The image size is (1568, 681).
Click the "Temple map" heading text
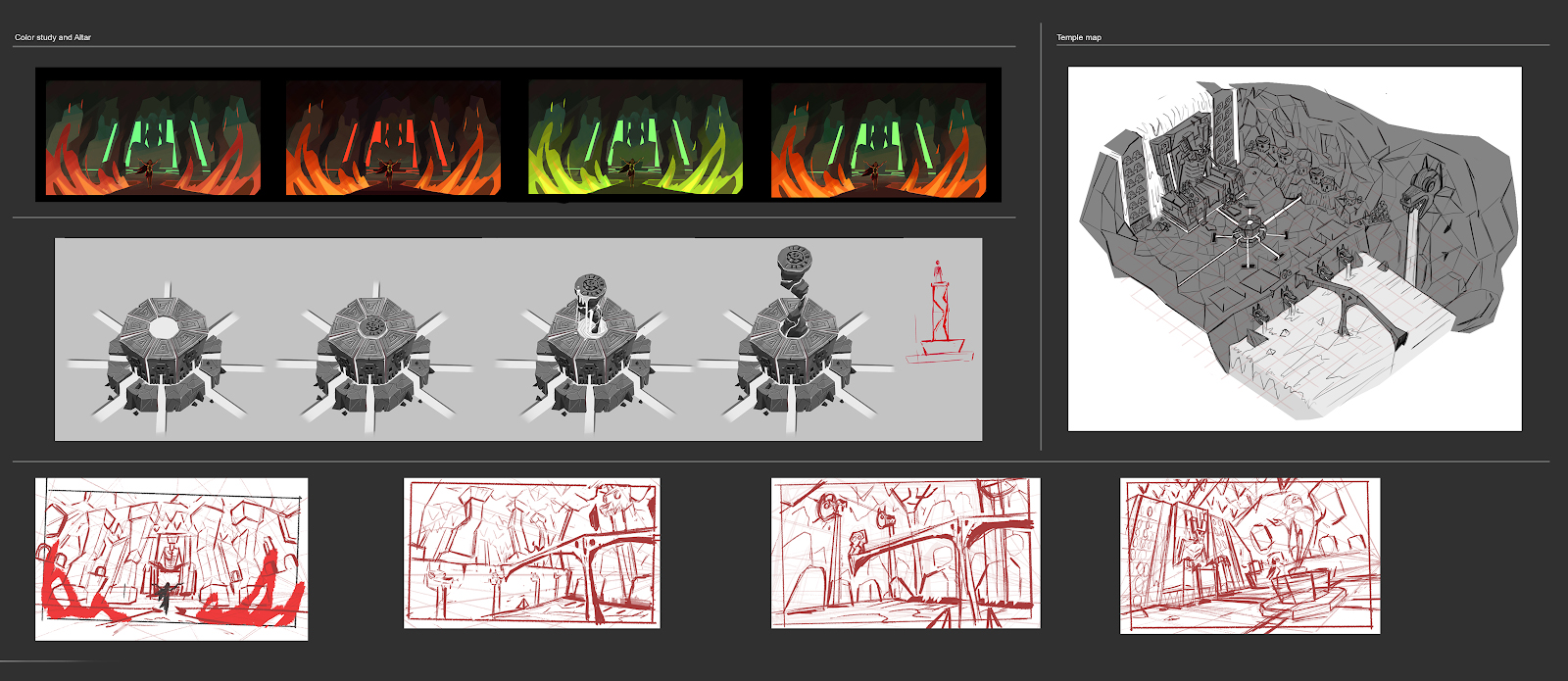point(1079,37)
